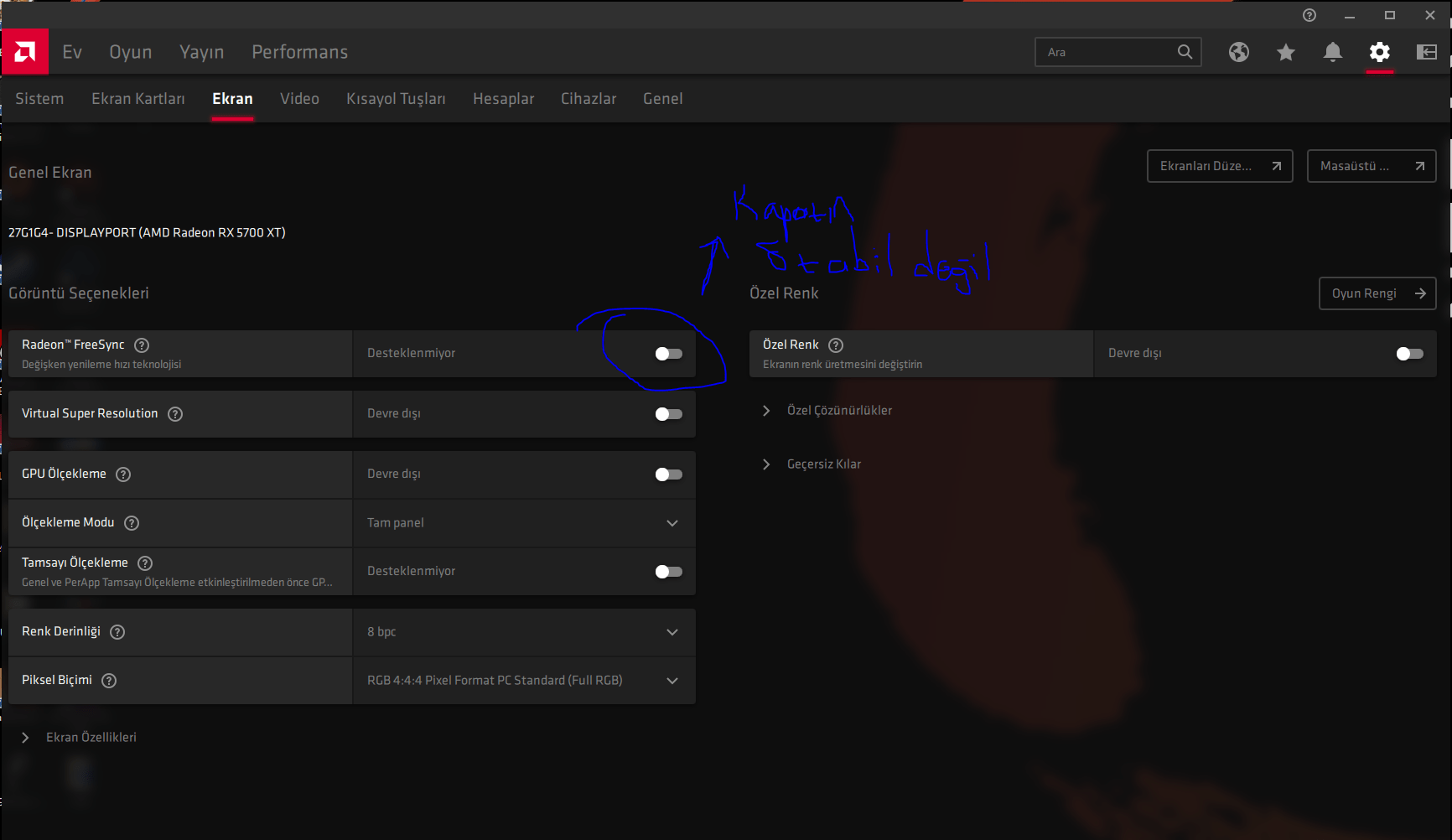Switch to Sistem tab
The height and width of the screenshot is (840, 1452).
39,99
